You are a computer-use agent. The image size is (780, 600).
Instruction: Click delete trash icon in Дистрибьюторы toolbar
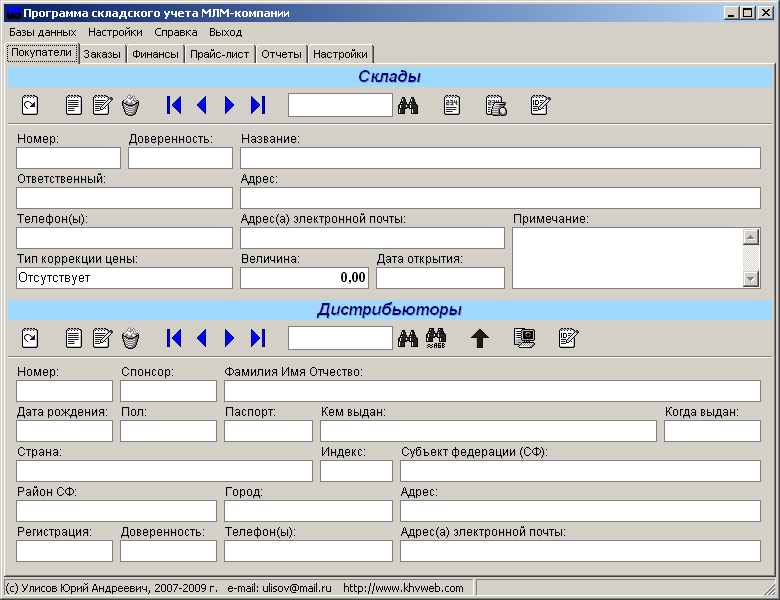(x=130, y=338)
